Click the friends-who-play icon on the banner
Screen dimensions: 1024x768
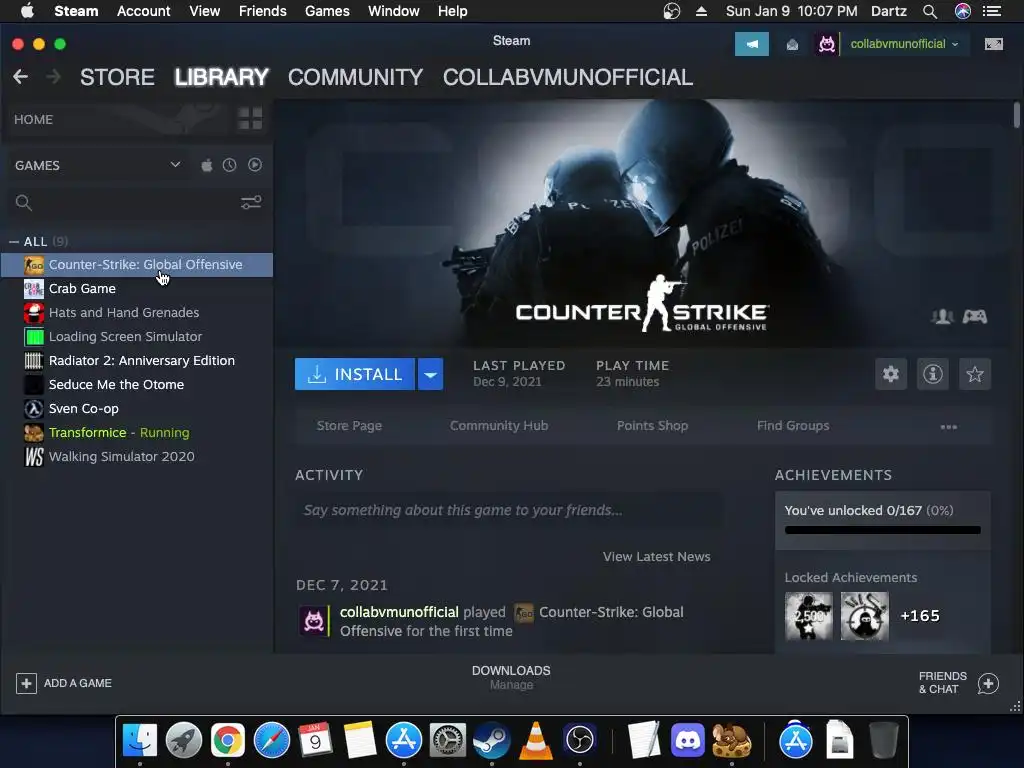(942, 317)
